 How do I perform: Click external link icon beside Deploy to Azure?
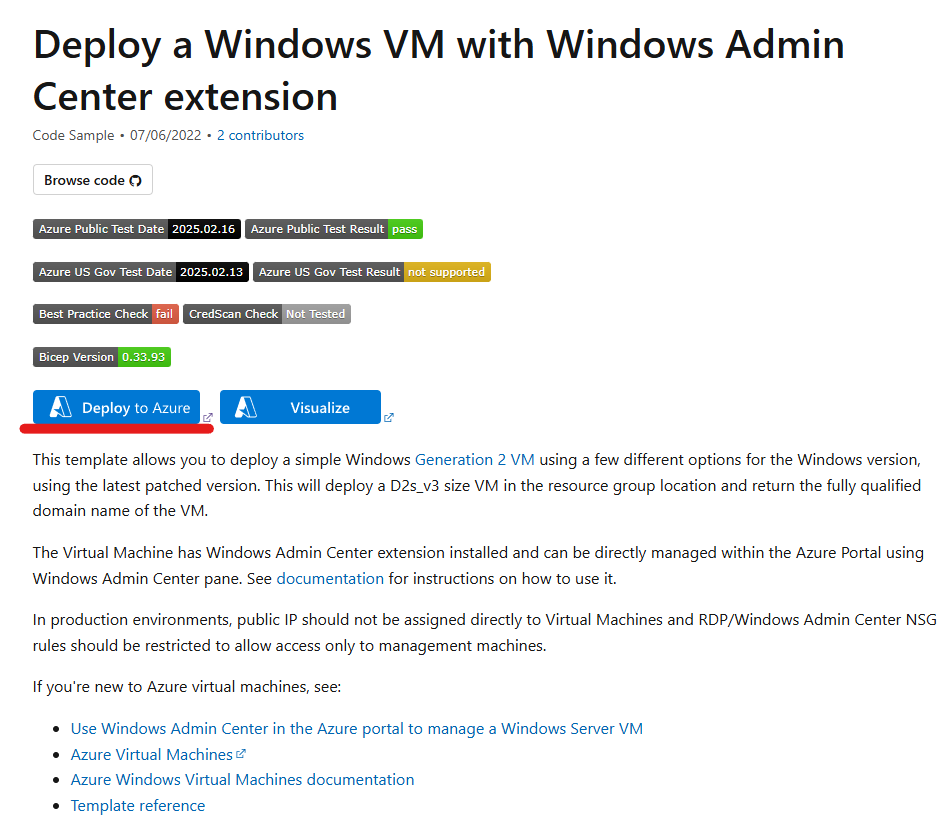208,418
